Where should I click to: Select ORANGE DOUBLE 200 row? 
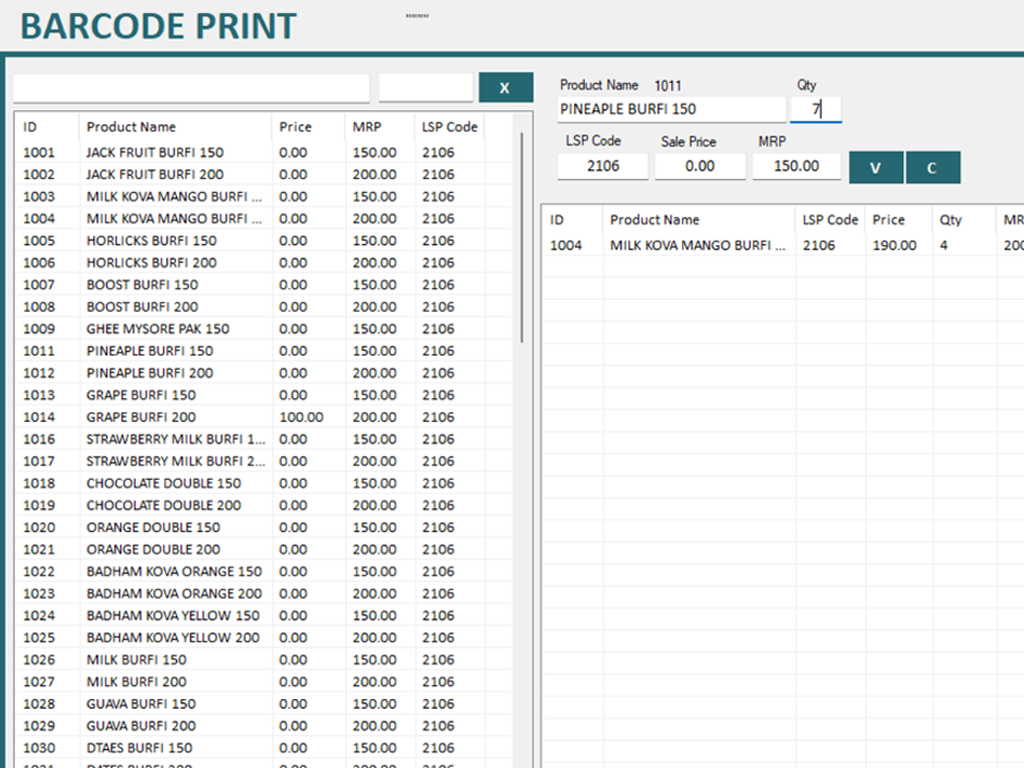(x=263, y=549)
